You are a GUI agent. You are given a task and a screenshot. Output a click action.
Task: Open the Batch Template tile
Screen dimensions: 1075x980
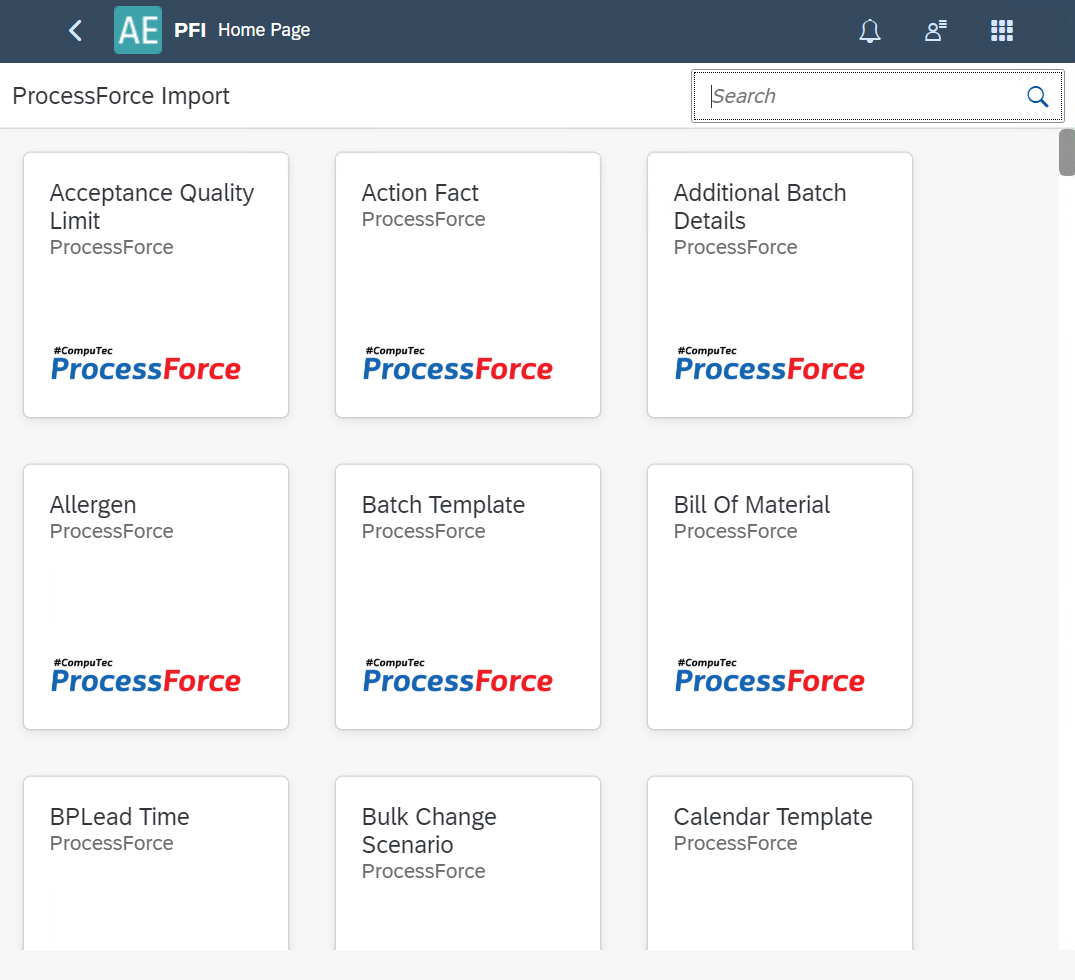[x=467, y=596]
